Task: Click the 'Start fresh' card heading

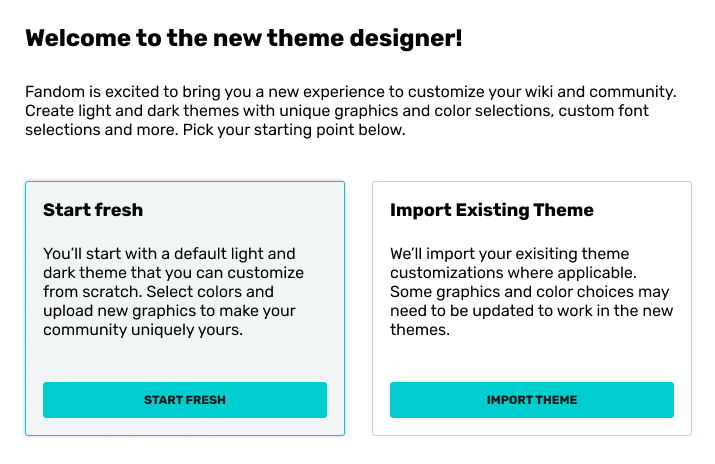Action: (93, 210)
